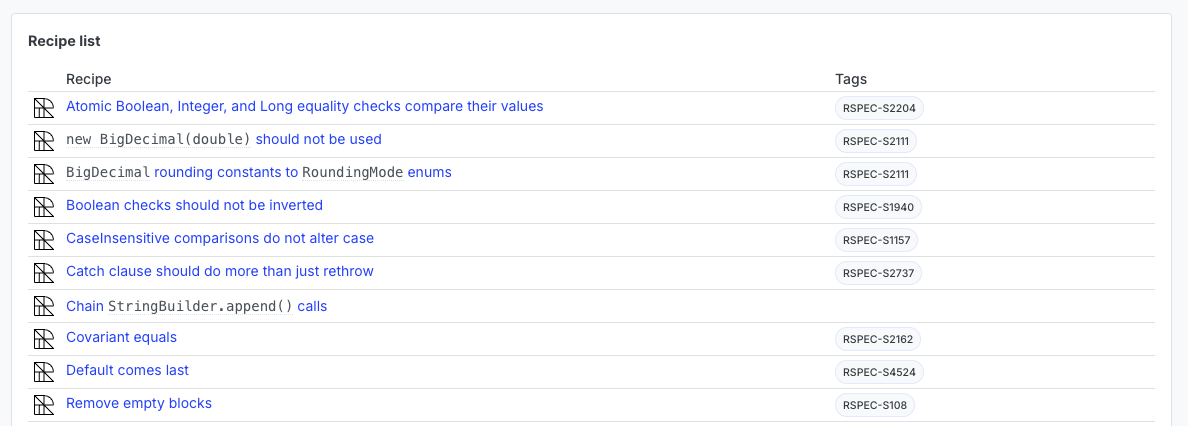1188x426 pixels.
Task: Click recipe icon next to new BigDecimal(double)
Action: pos(44,141)
